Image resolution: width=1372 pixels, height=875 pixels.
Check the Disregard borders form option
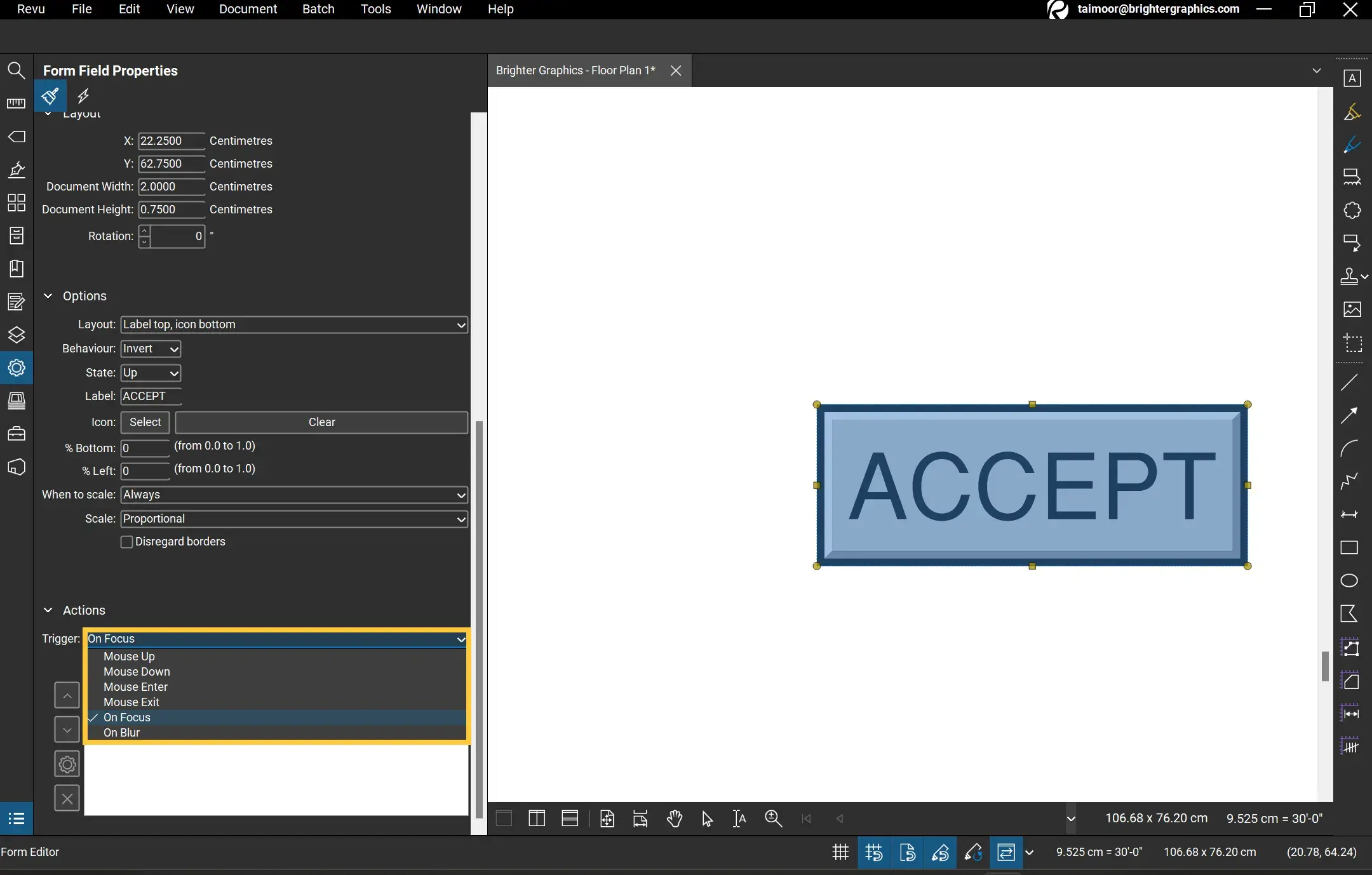tap(127, 541)
